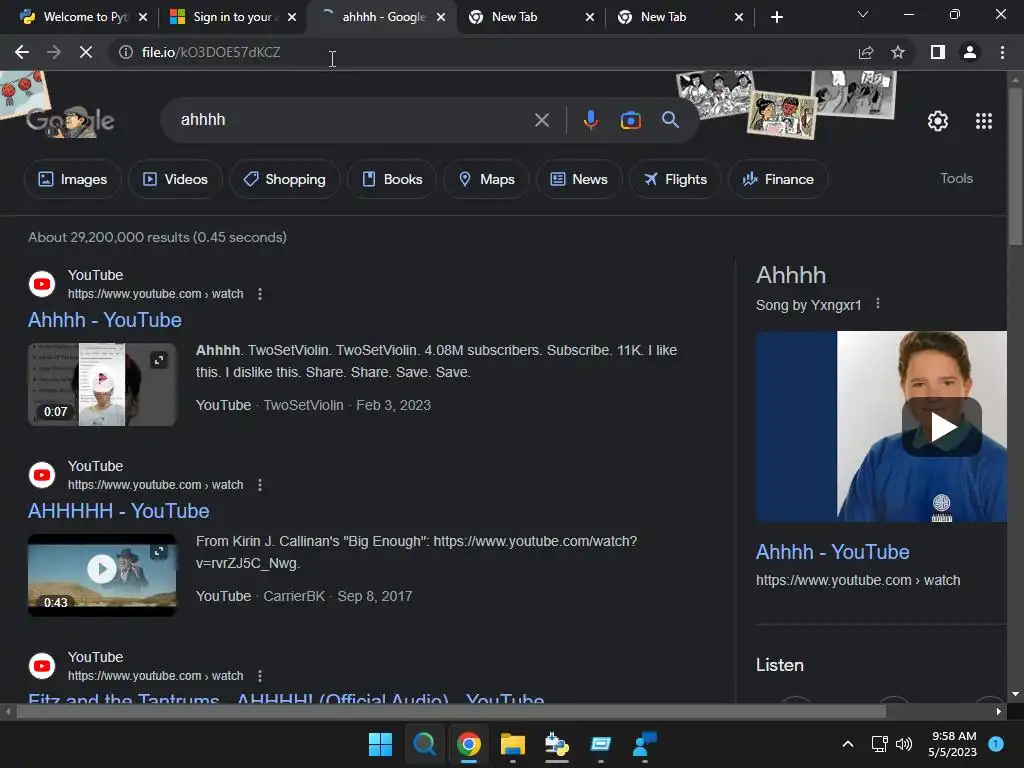Search by image with Google Lens
Screen dimensions: 1024x768
tap(630, 120)
